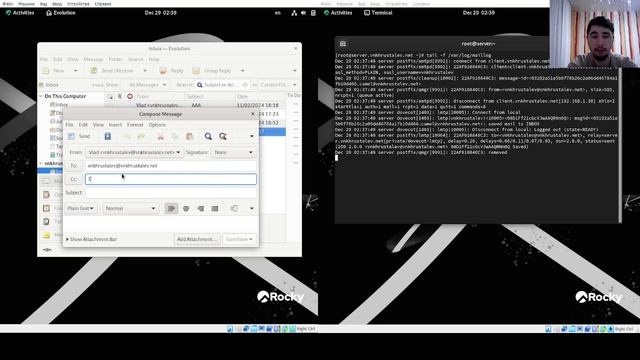The height and width of the screenshot is (360, 640).
Task: Click the new tab icon in terminal header
Action: [343, 44]
